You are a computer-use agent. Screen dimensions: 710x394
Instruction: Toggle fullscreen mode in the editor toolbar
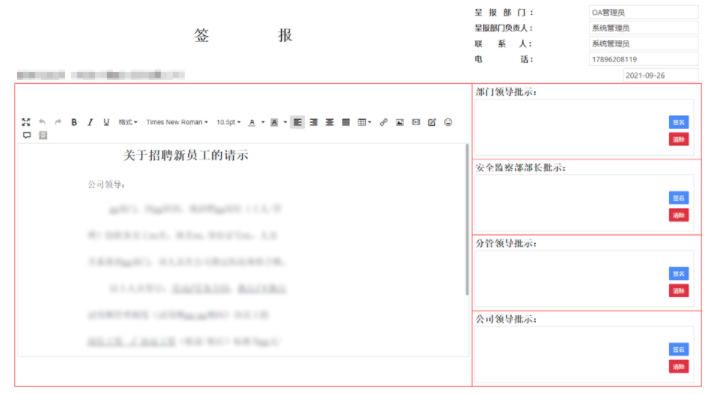26,122
